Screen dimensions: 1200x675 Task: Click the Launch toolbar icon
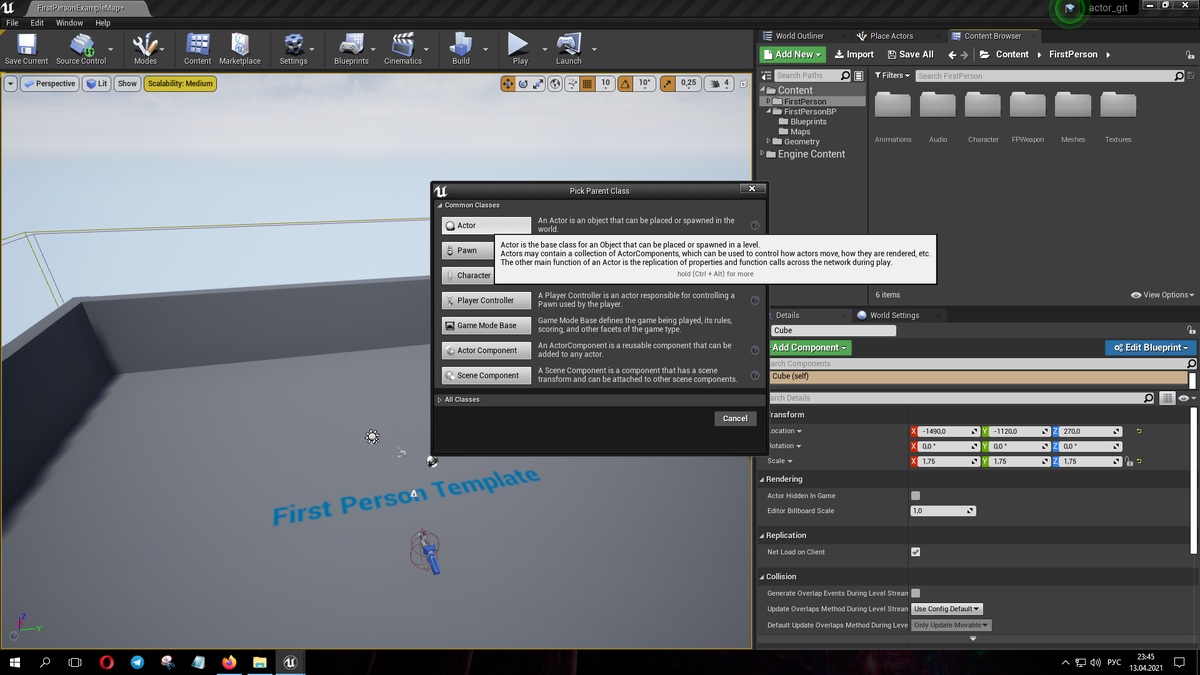[569, 48]
